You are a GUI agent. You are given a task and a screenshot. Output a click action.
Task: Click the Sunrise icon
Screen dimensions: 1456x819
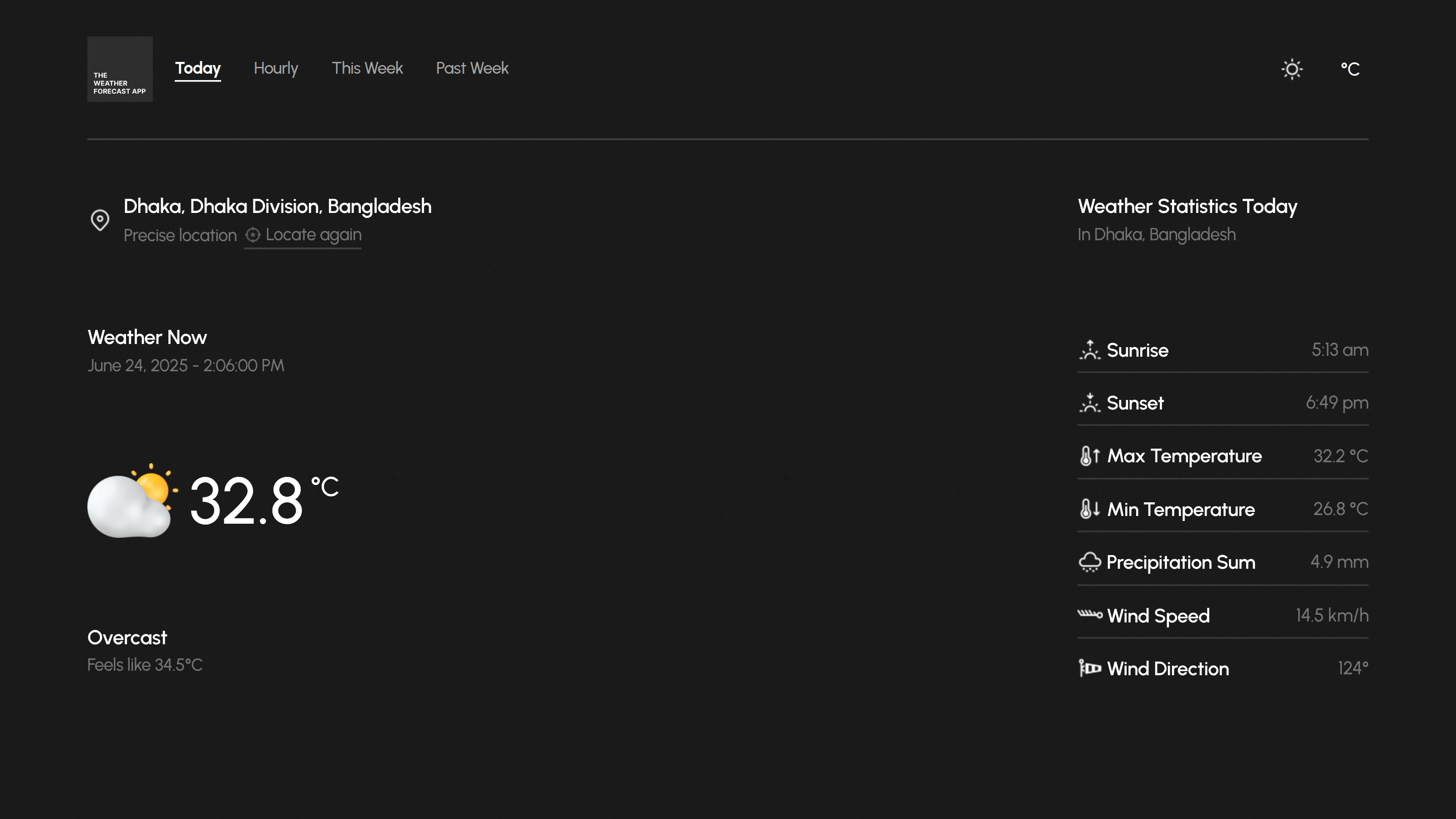(1089, 350)
